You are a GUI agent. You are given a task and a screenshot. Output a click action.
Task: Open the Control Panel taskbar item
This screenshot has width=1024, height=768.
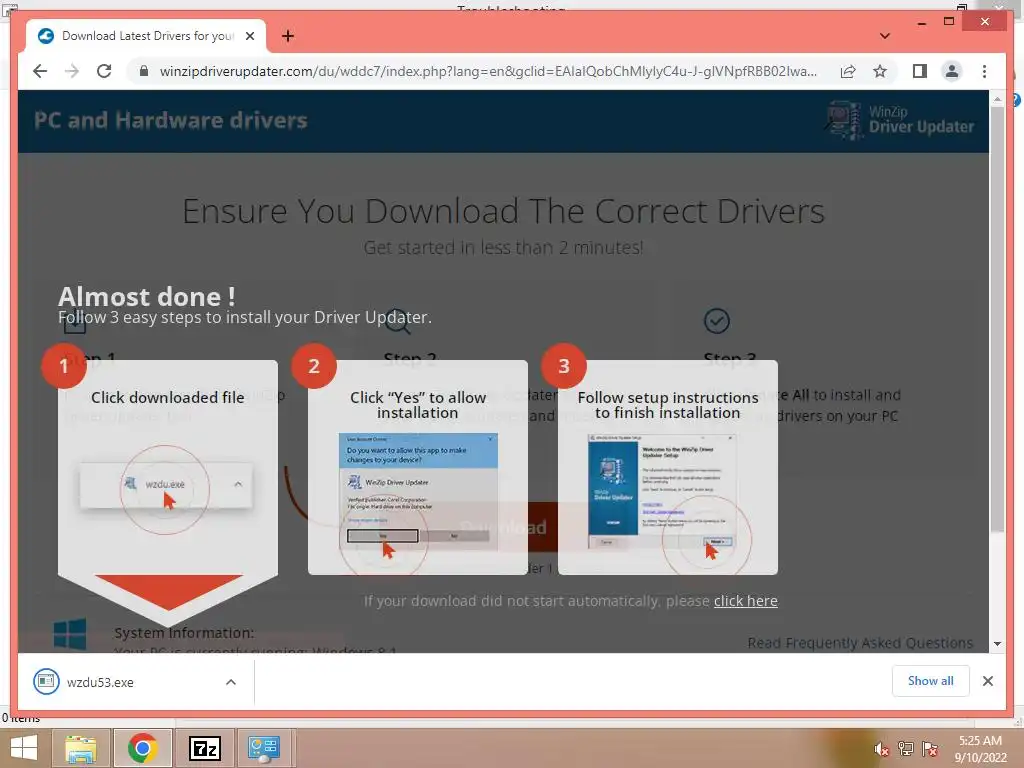tap(264, 748)
